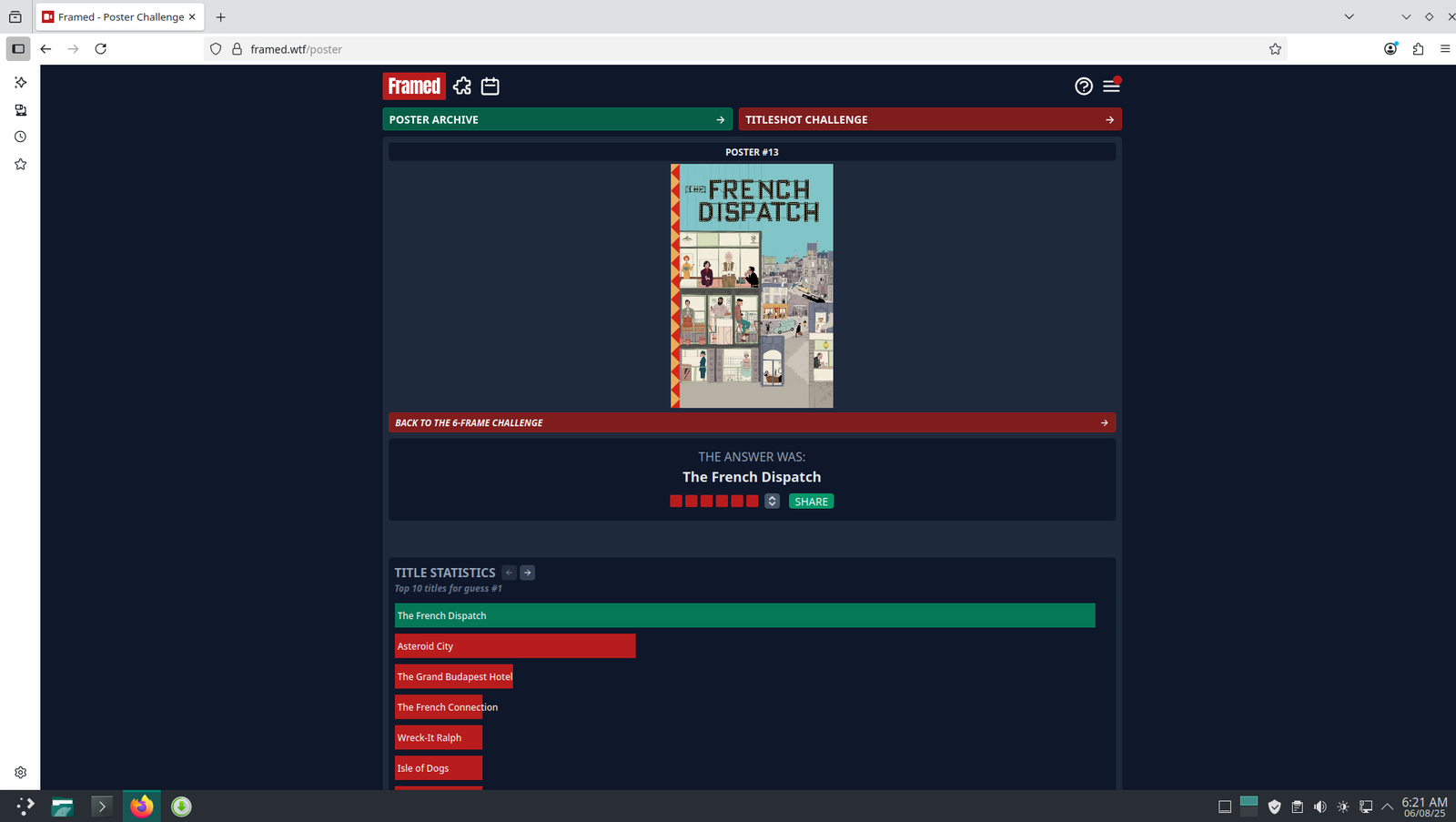Open the Firefox application menu
Screen dimensions: 1456x822
1445,49
